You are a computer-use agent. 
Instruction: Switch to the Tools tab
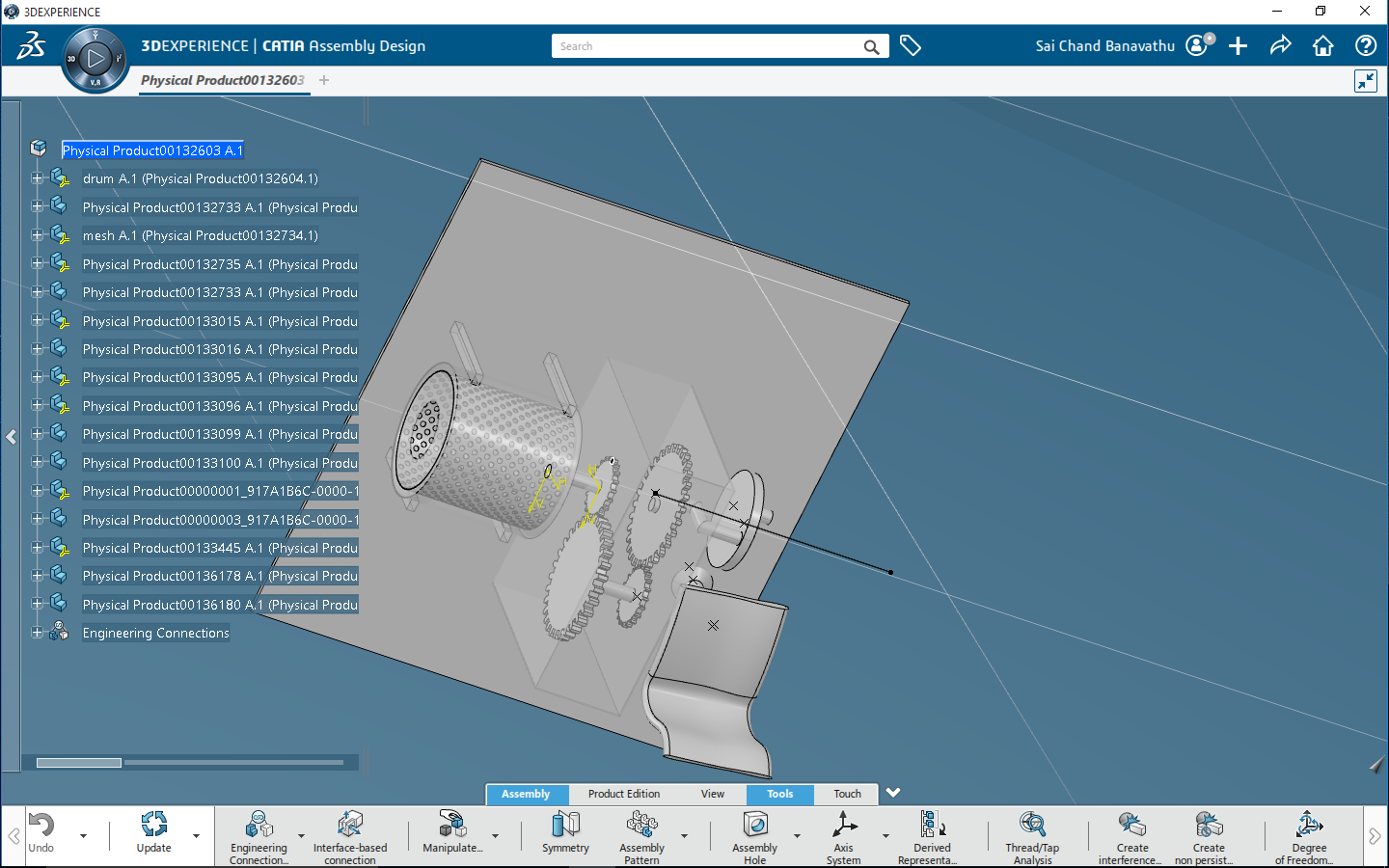coord(780,794)
